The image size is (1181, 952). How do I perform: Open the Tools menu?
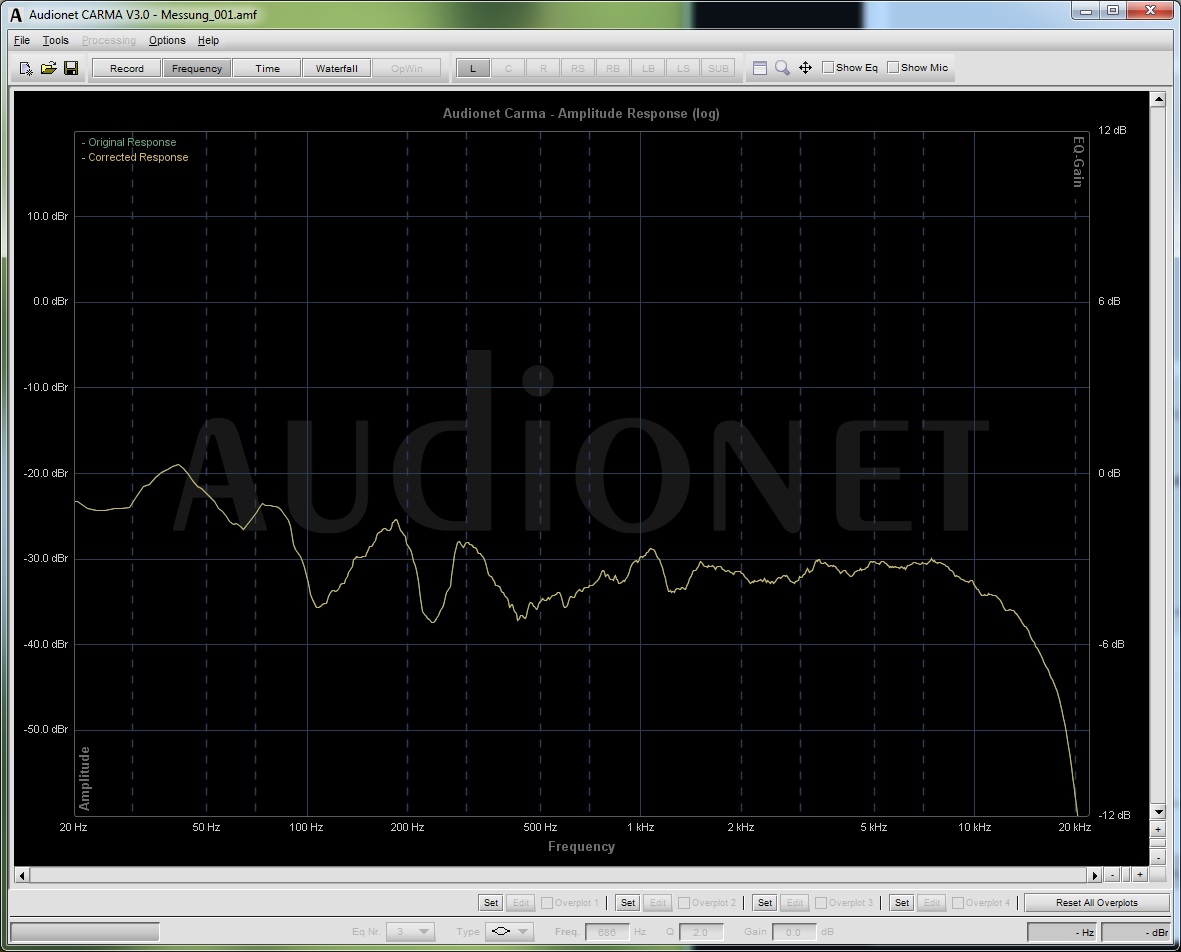coord(55,40)
